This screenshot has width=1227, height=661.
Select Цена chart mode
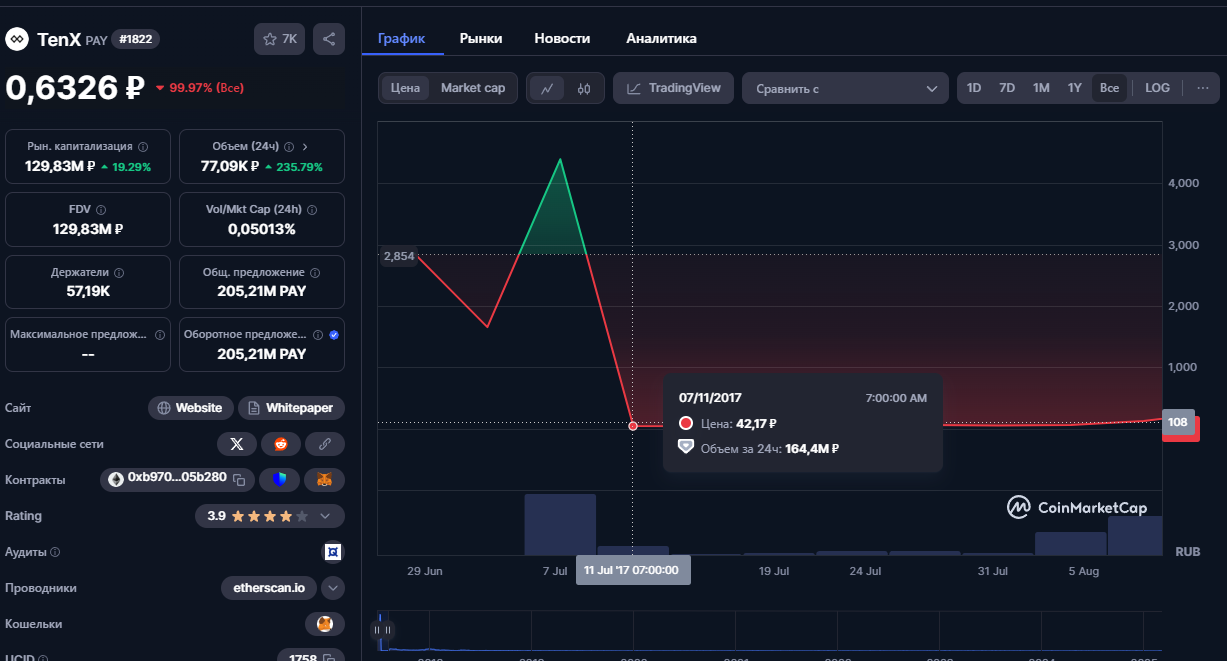click(x=405, y=88)
